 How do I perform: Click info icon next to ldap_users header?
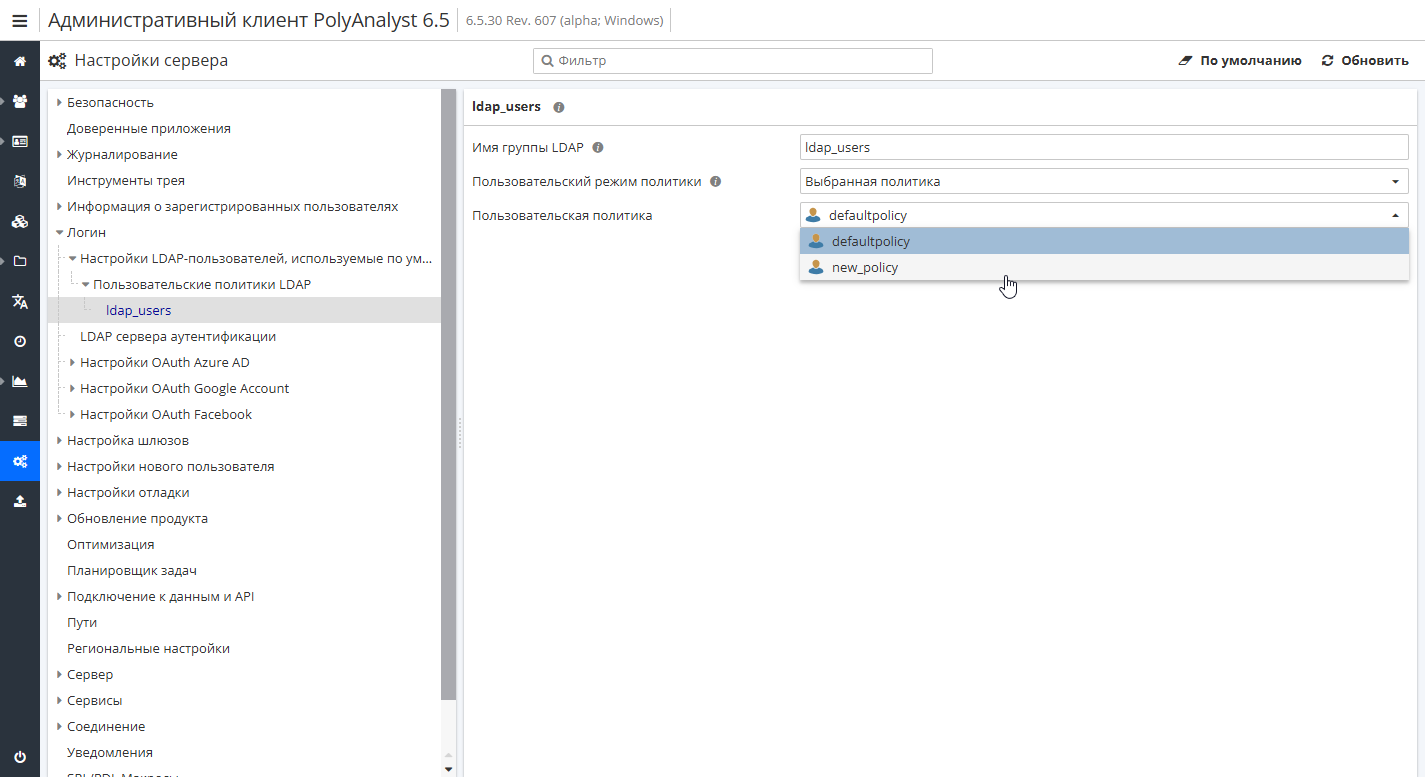pyautogui.click(x=558, y=107)
